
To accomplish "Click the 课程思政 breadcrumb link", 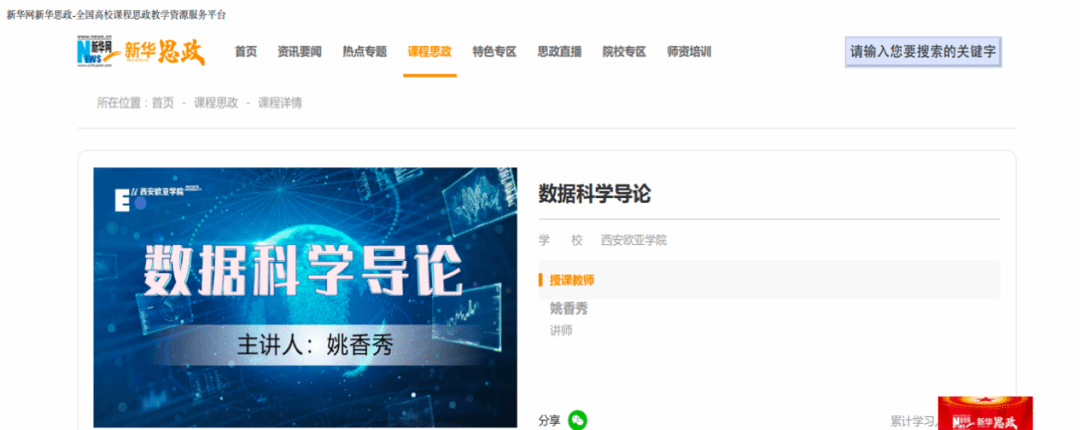I will [216, 103].
